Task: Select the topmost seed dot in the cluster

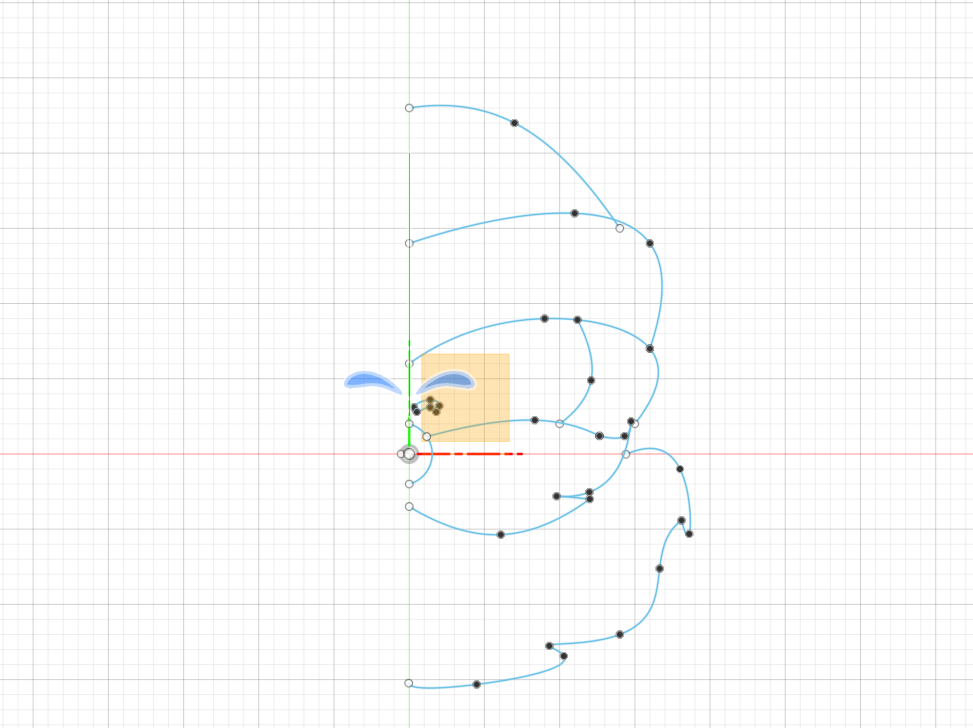Action: [x=430, y=399]
